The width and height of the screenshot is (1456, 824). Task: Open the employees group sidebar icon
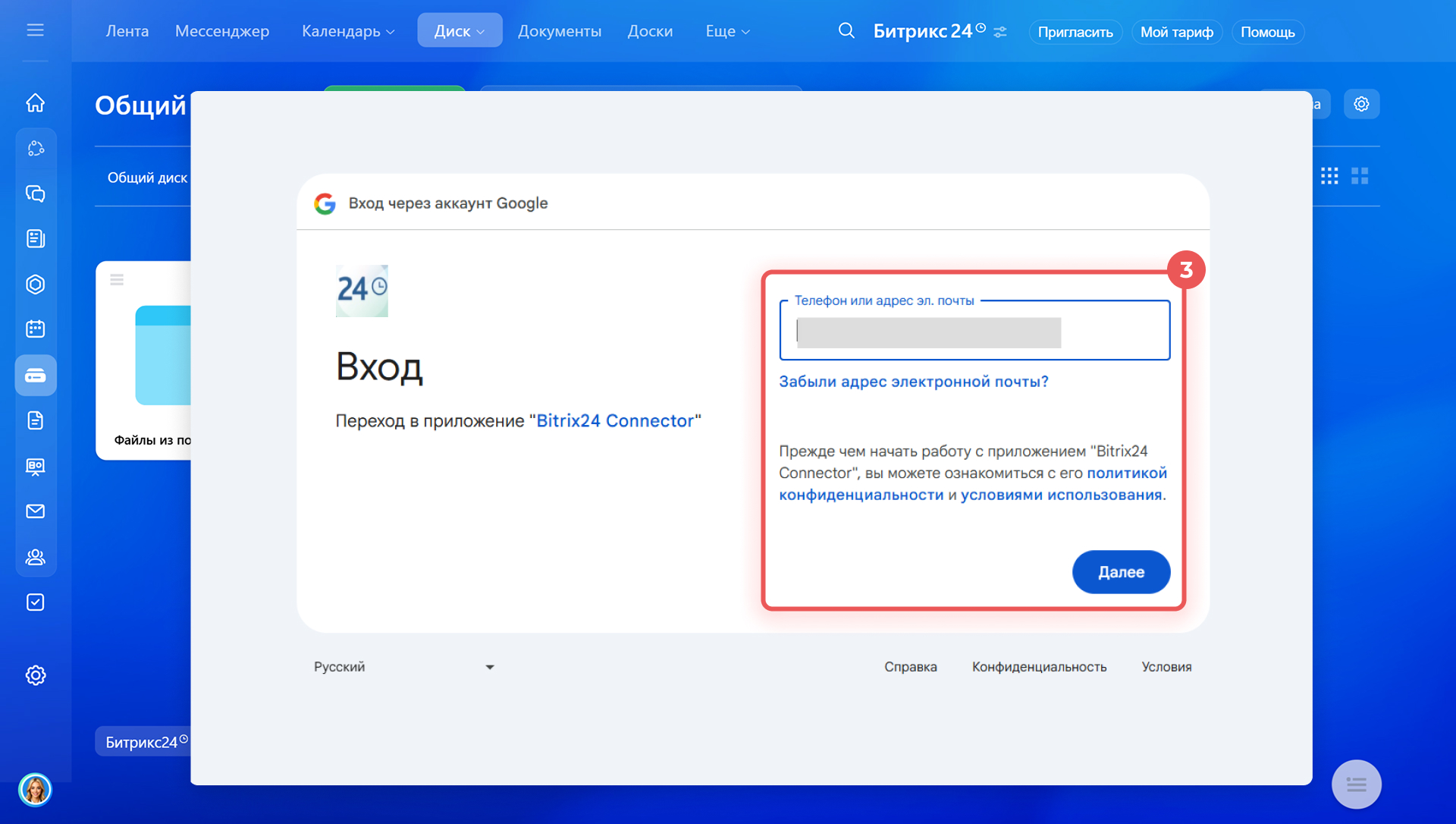[x=36, y=557]
